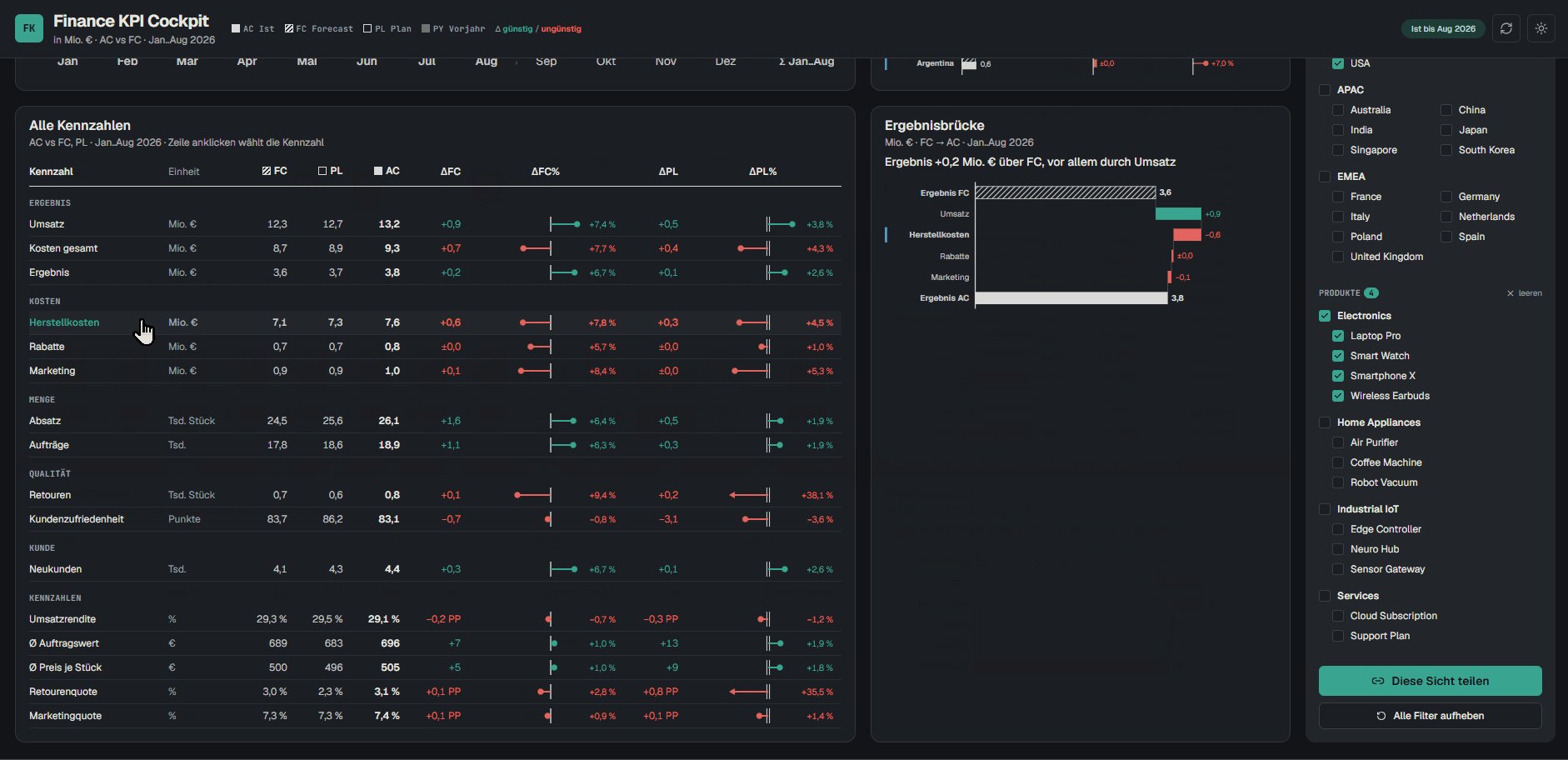Choose the Marketing row under Kosten

435,371
